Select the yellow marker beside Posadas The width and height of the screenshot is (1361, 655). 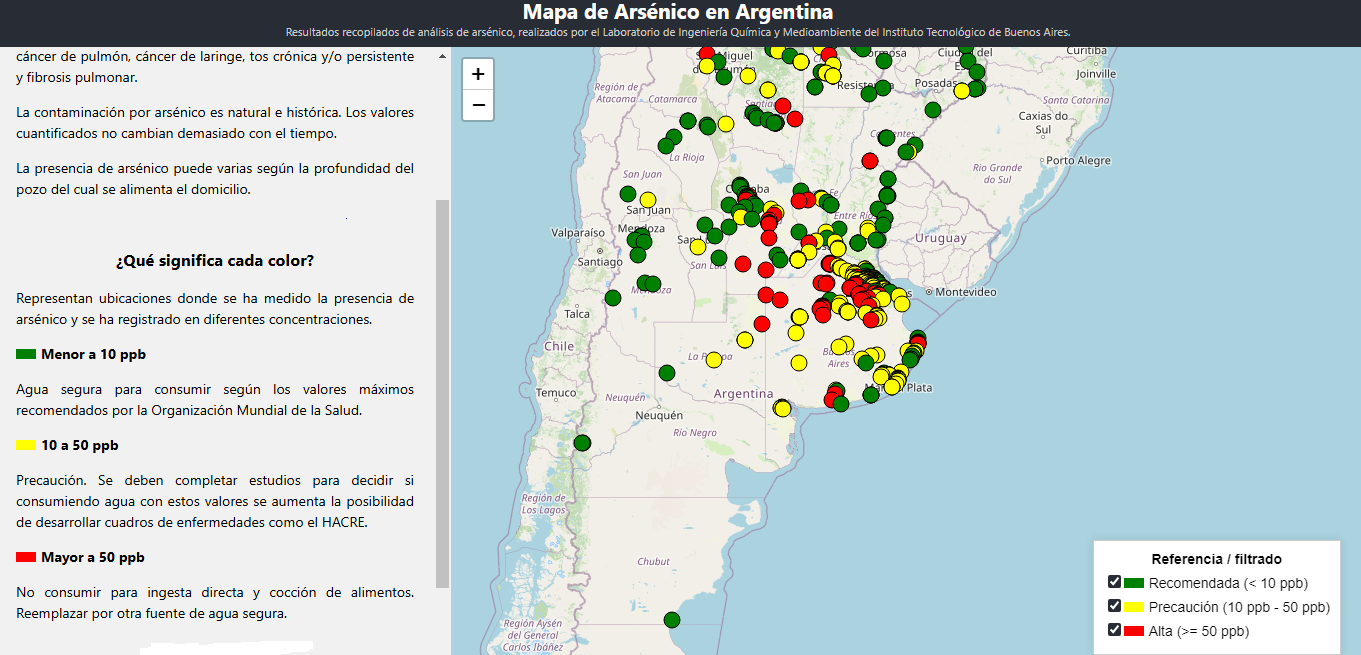tap(962, 91)
